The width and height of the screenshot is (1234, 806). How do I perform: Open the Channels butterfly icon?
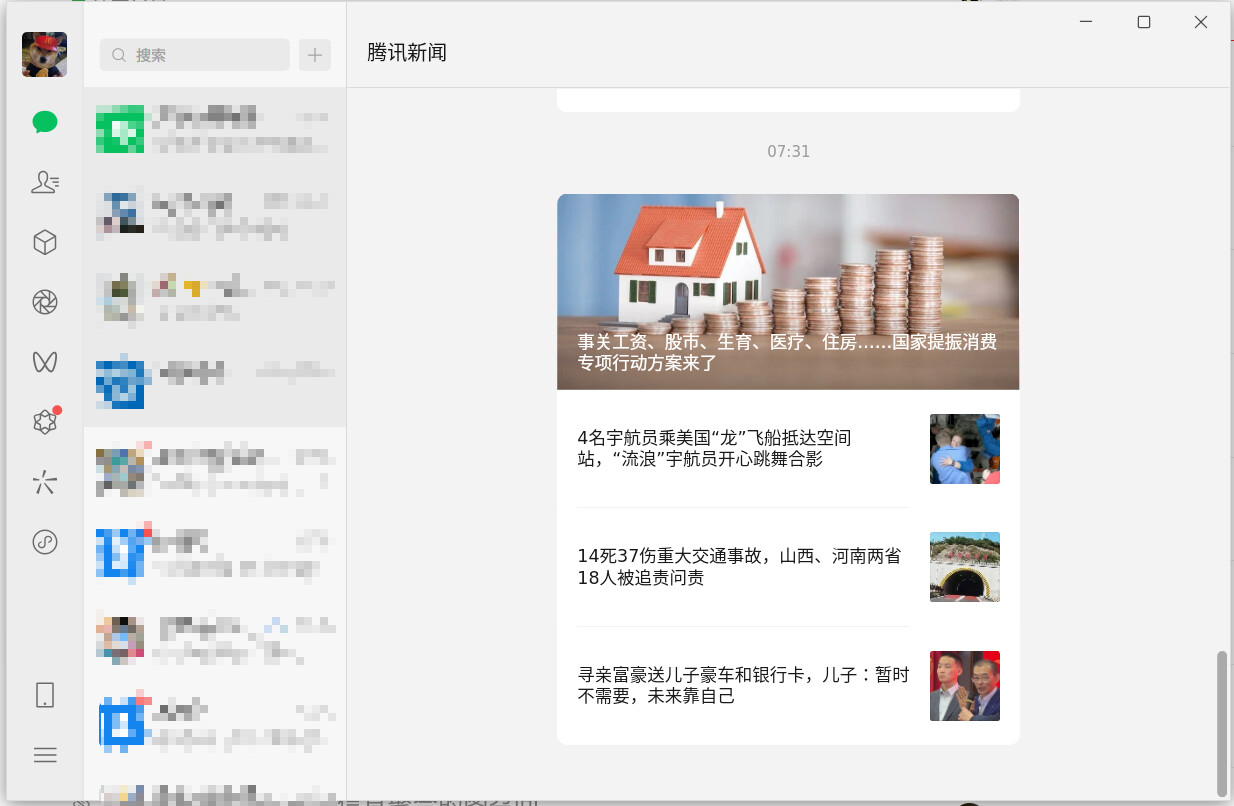45,362
